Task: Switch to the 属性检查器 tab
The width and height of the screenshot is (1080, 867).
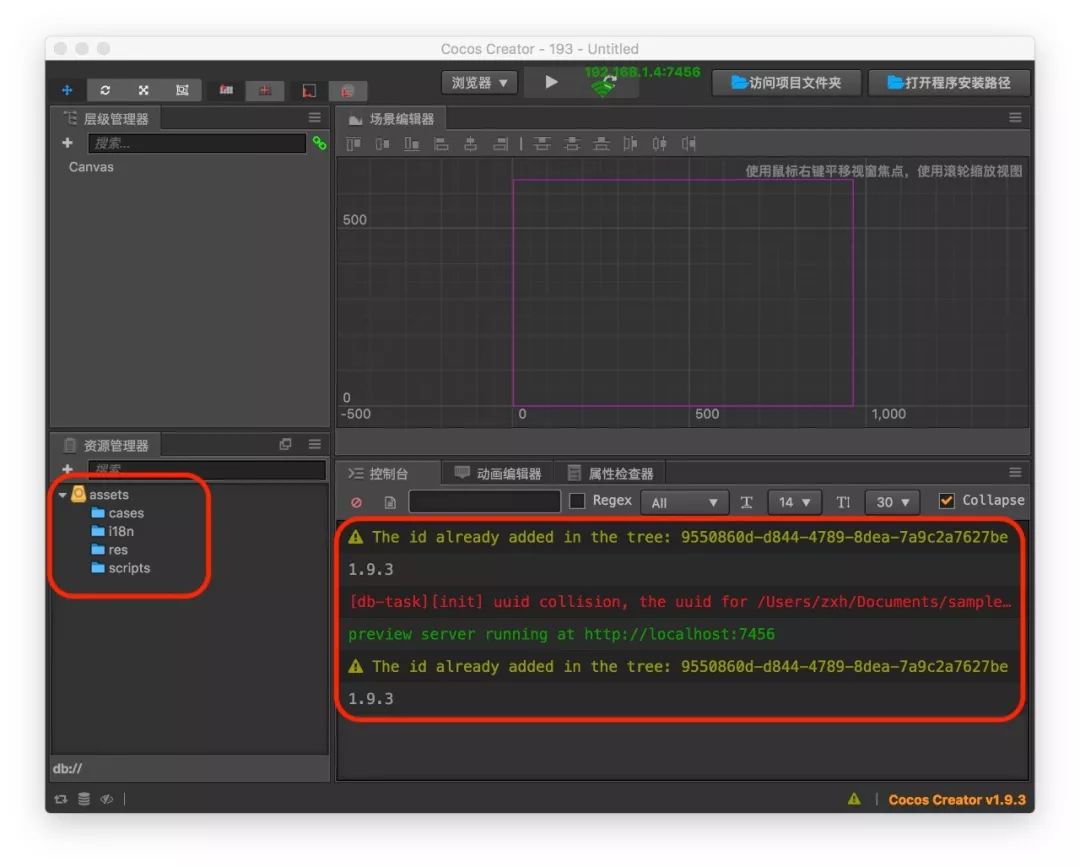Action: coord(610,473)
